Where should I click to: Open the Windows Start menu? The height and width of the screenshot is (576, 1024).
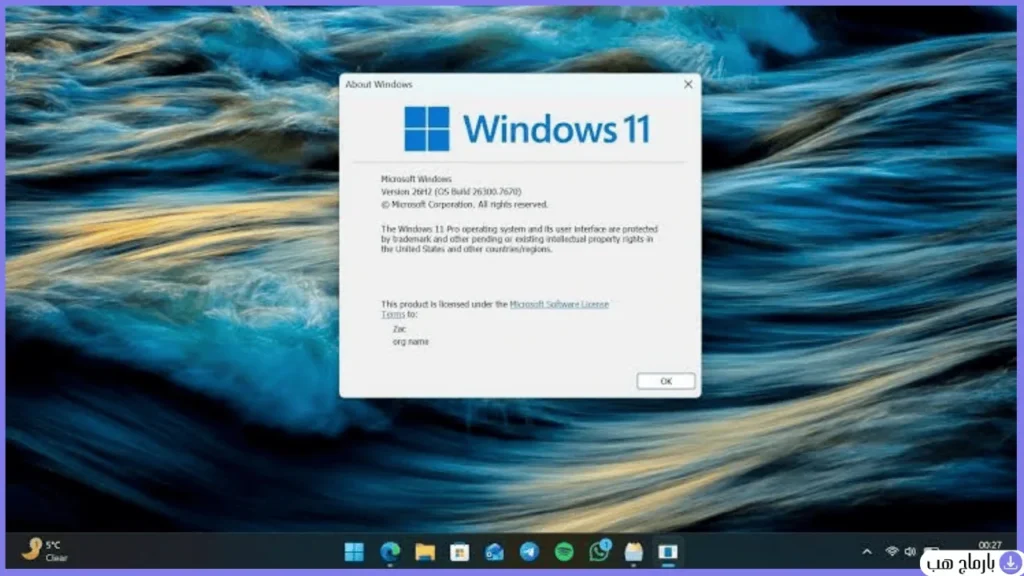[354, 552]
